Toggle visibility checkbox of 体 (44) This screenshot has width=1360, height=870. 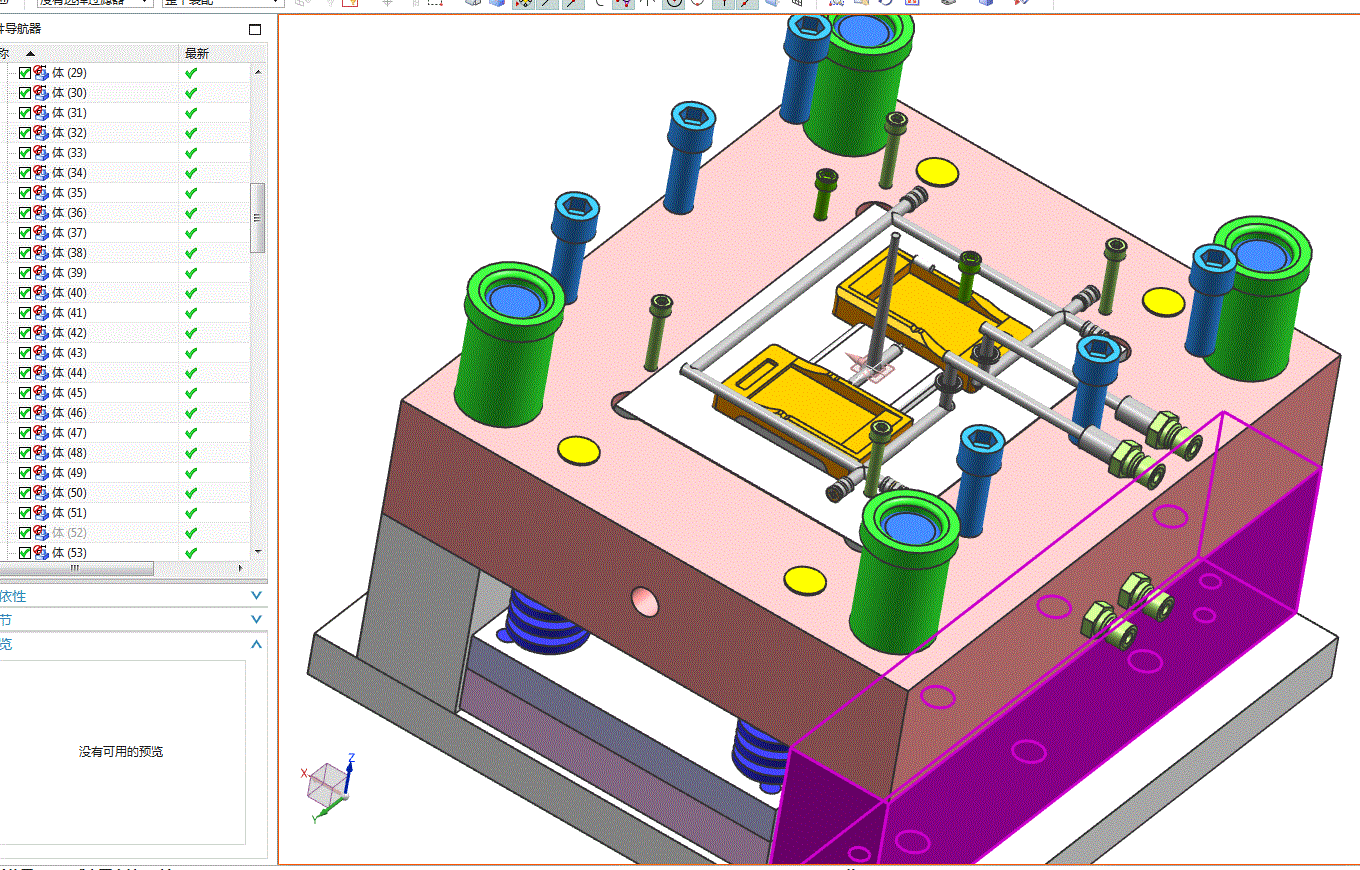point(25,373)
